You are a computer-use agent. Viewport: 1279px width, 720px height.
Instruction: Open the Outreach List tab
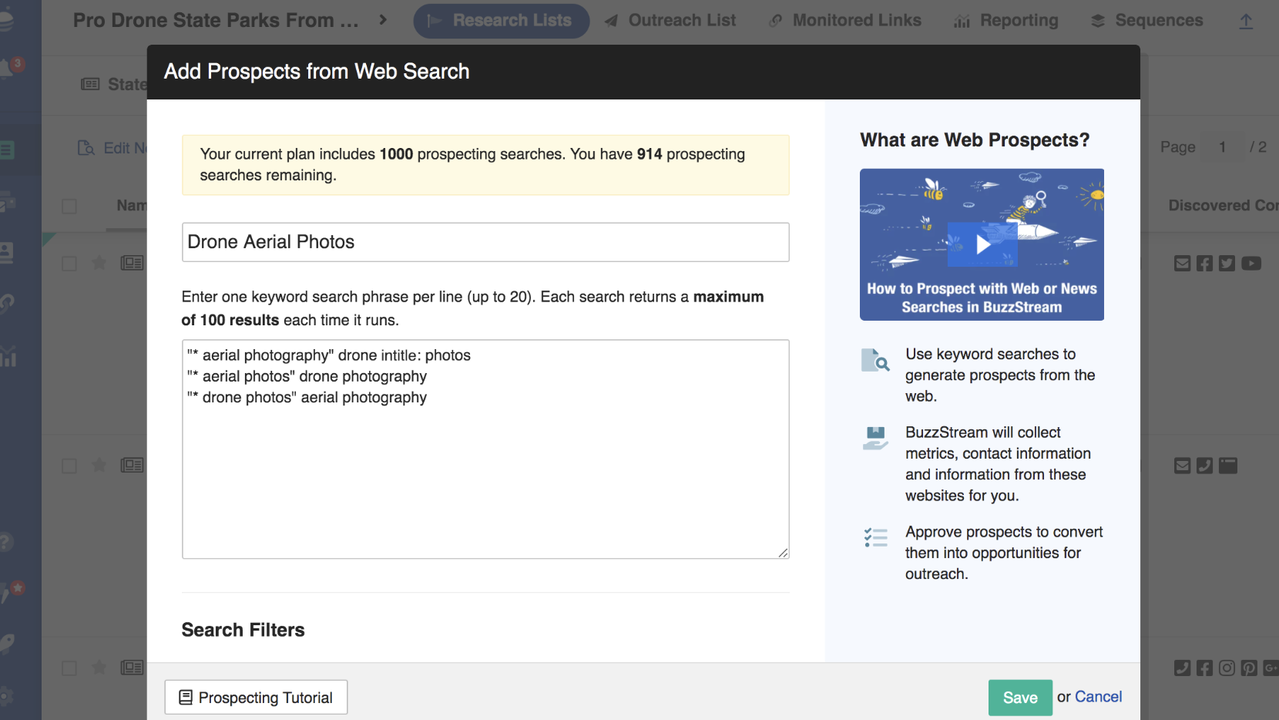[670, 20]
